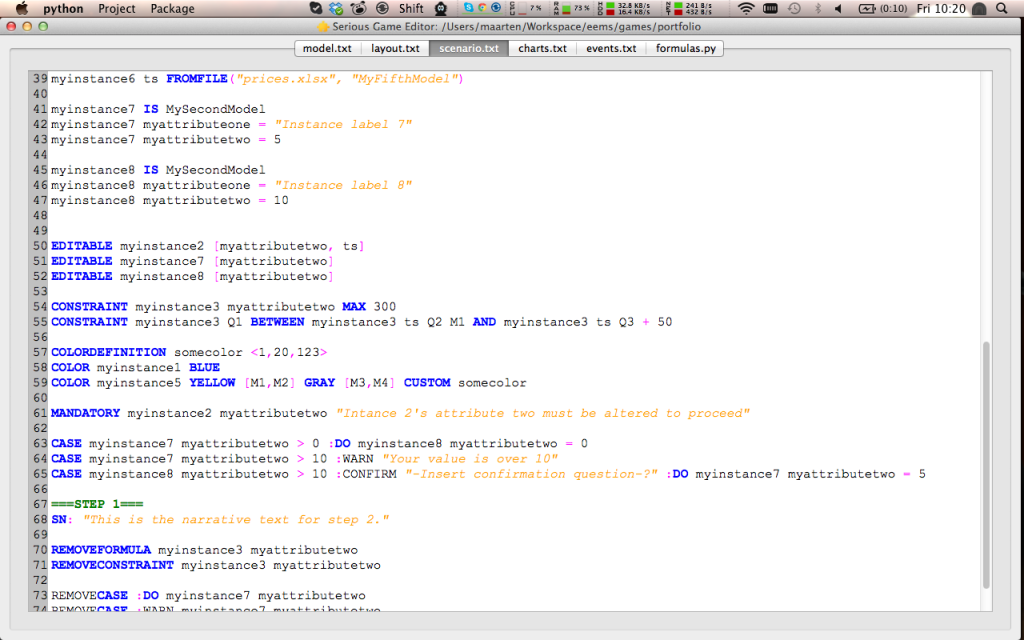Select the scenario.txt tab

coord(469,48)
